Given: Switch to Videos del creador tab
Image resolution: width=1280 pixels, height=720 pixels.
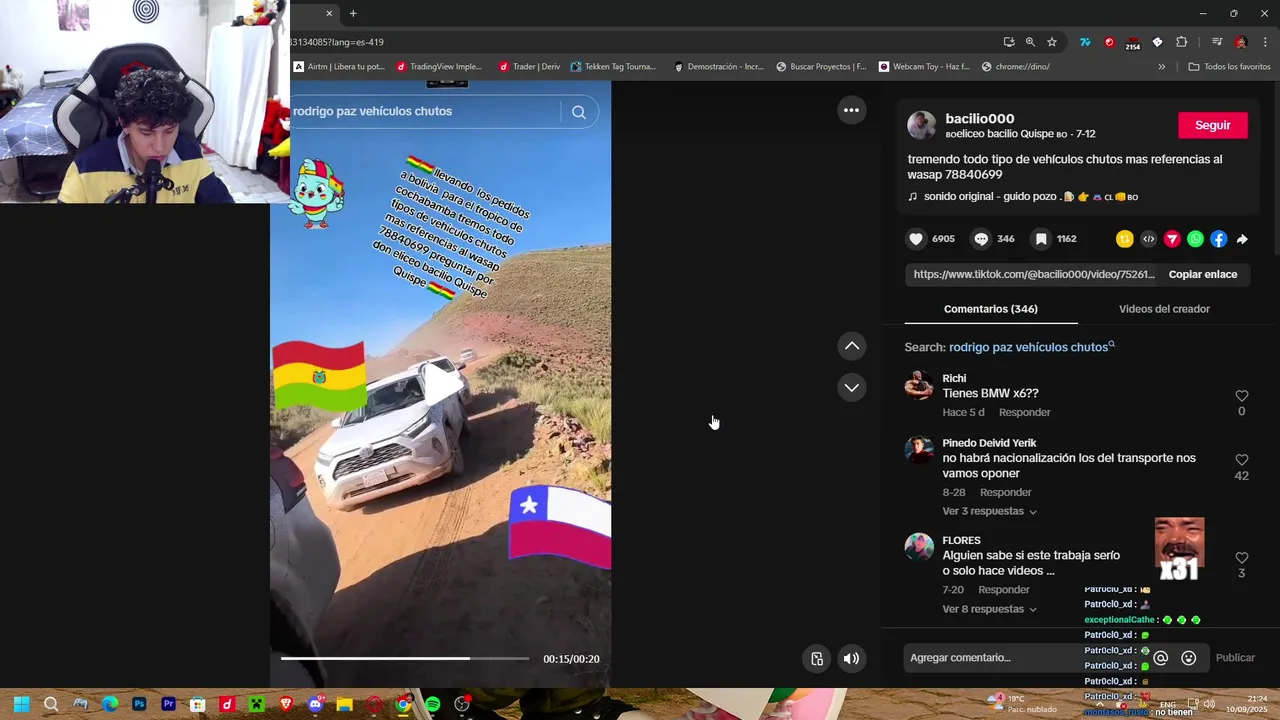Looking at the screenshot, I should 1164,309.
